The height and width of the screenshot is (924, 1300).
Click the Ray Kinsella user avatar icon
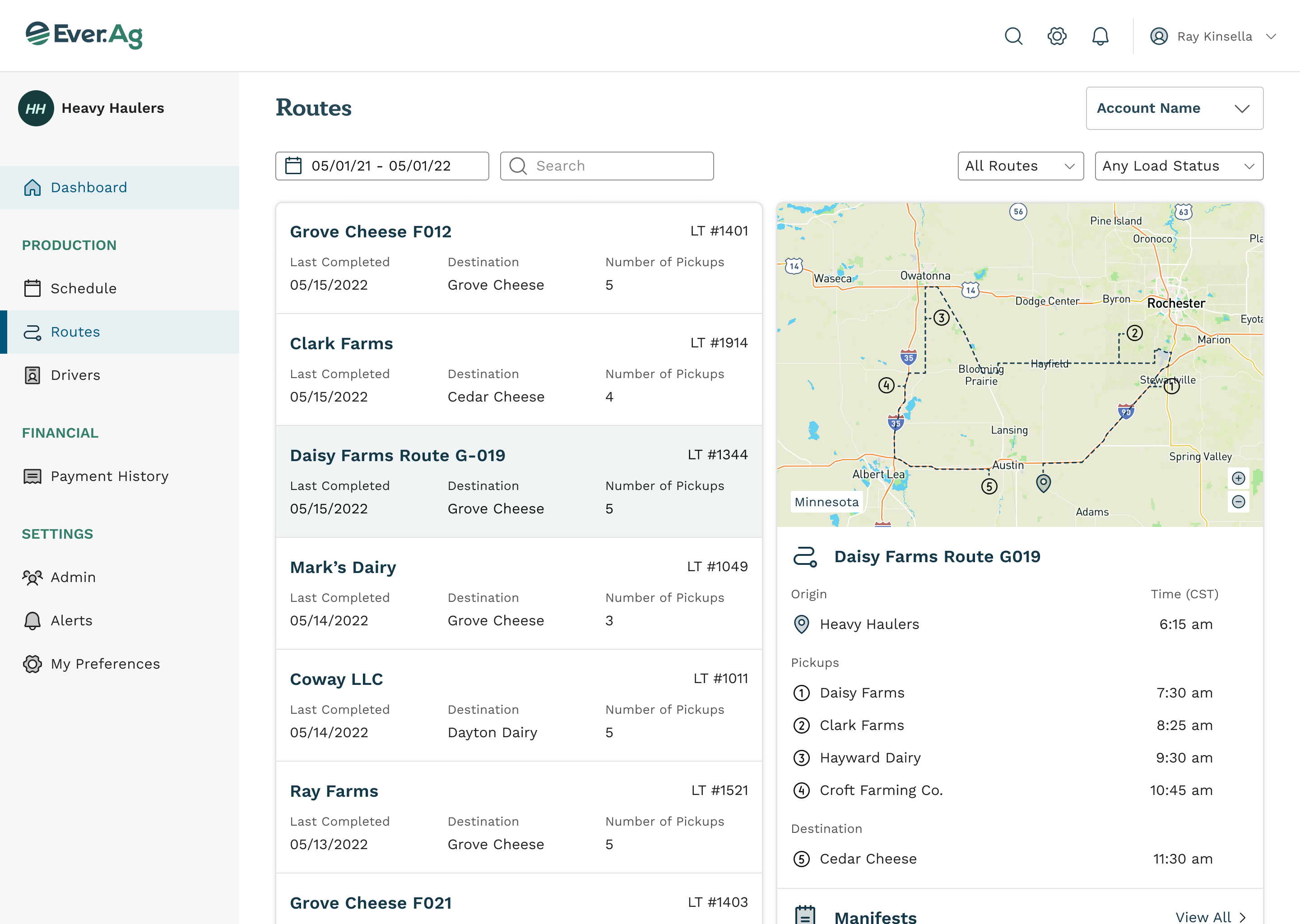point(1159,37)
